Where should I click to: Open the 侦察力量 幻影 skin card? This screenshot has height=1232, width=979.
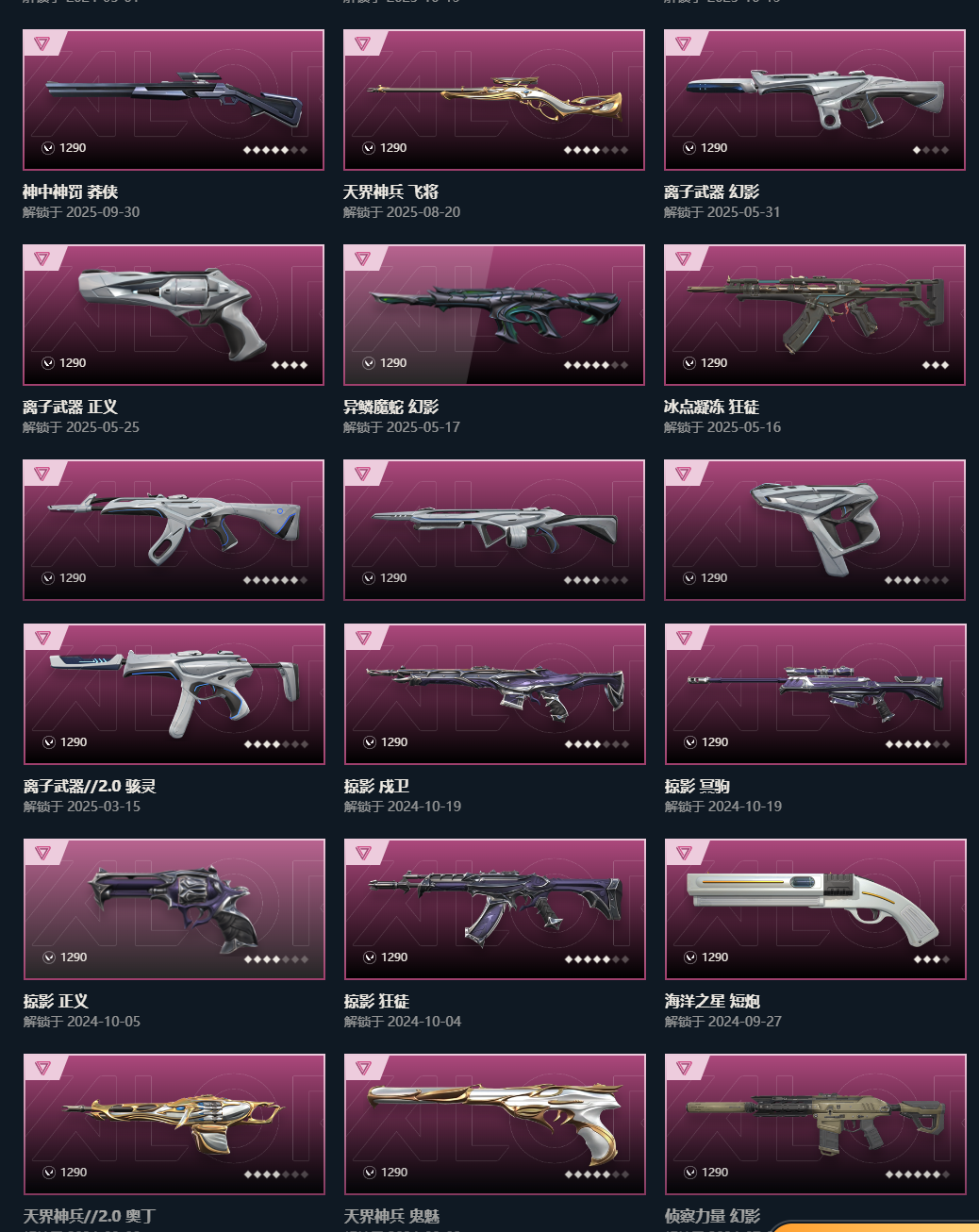point(816,1124)
